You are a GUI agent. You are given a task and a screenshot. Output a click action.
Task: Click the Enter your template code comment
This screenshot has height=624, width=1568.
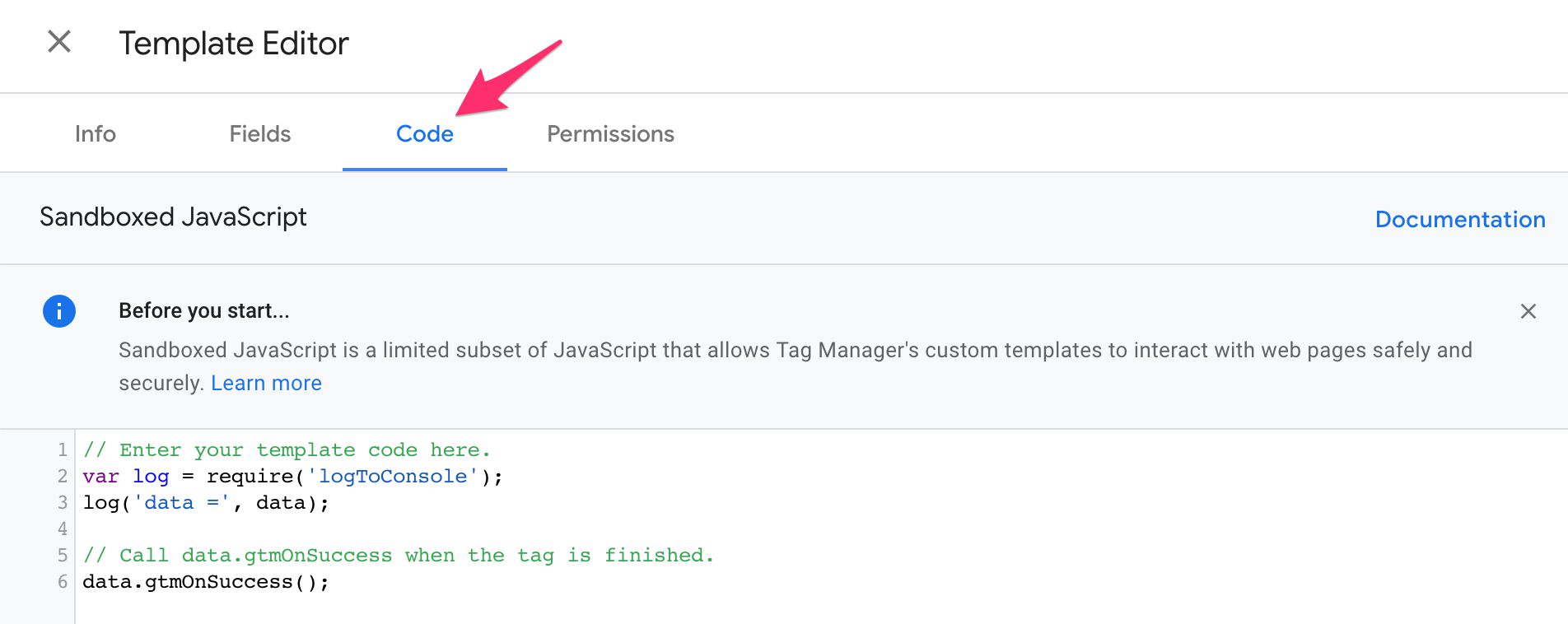[287, 450]
